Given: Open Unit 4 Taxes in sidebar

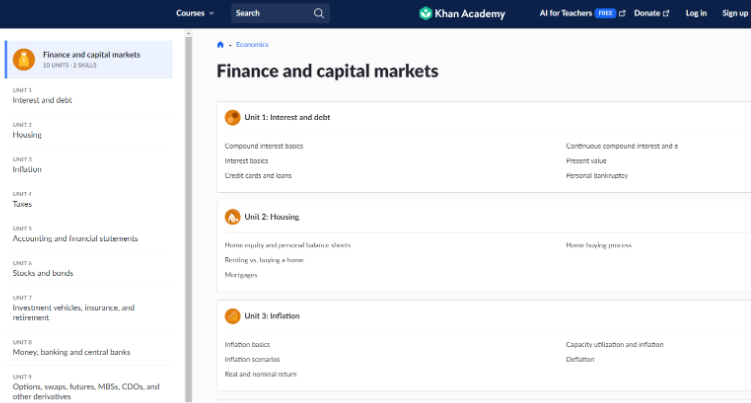Looking at the screenshot, I should (x=89, y=199).
